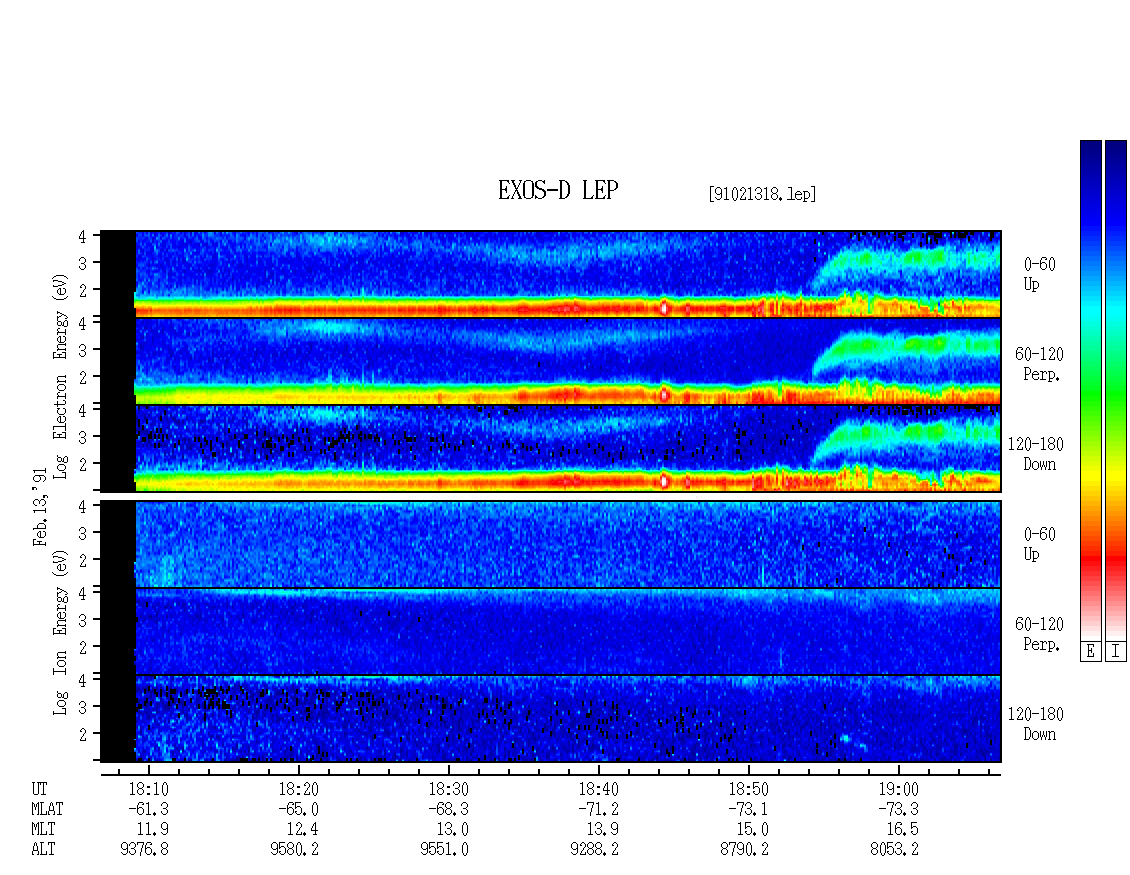Click the MLT value 13.9
The width and height of the screenshot is (1130, 875).
click(602, 829)
